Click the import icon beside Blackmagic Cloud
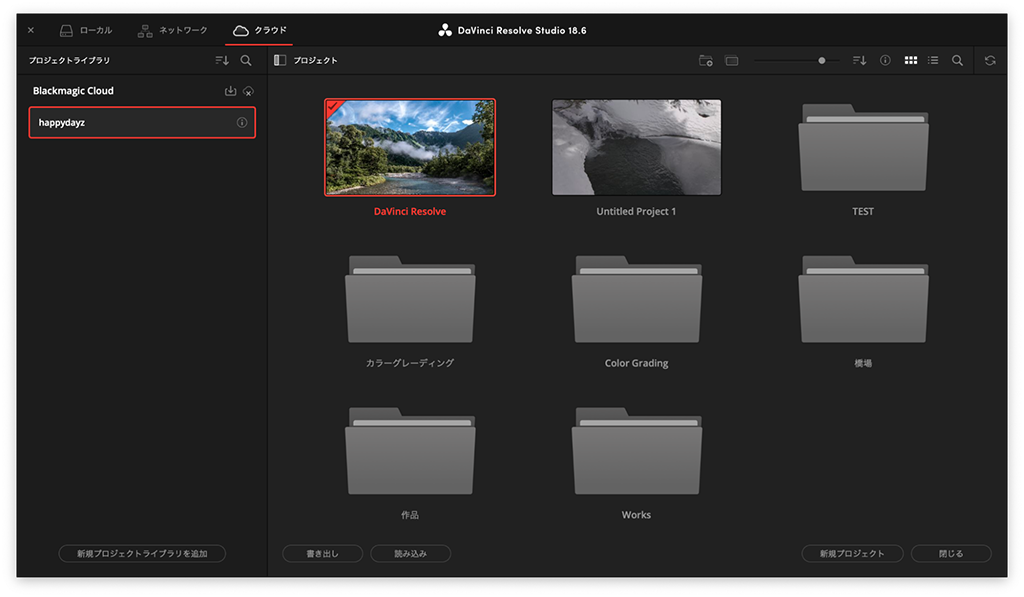1024x597 pixels. pyautogui.click(x=231, y=91)
